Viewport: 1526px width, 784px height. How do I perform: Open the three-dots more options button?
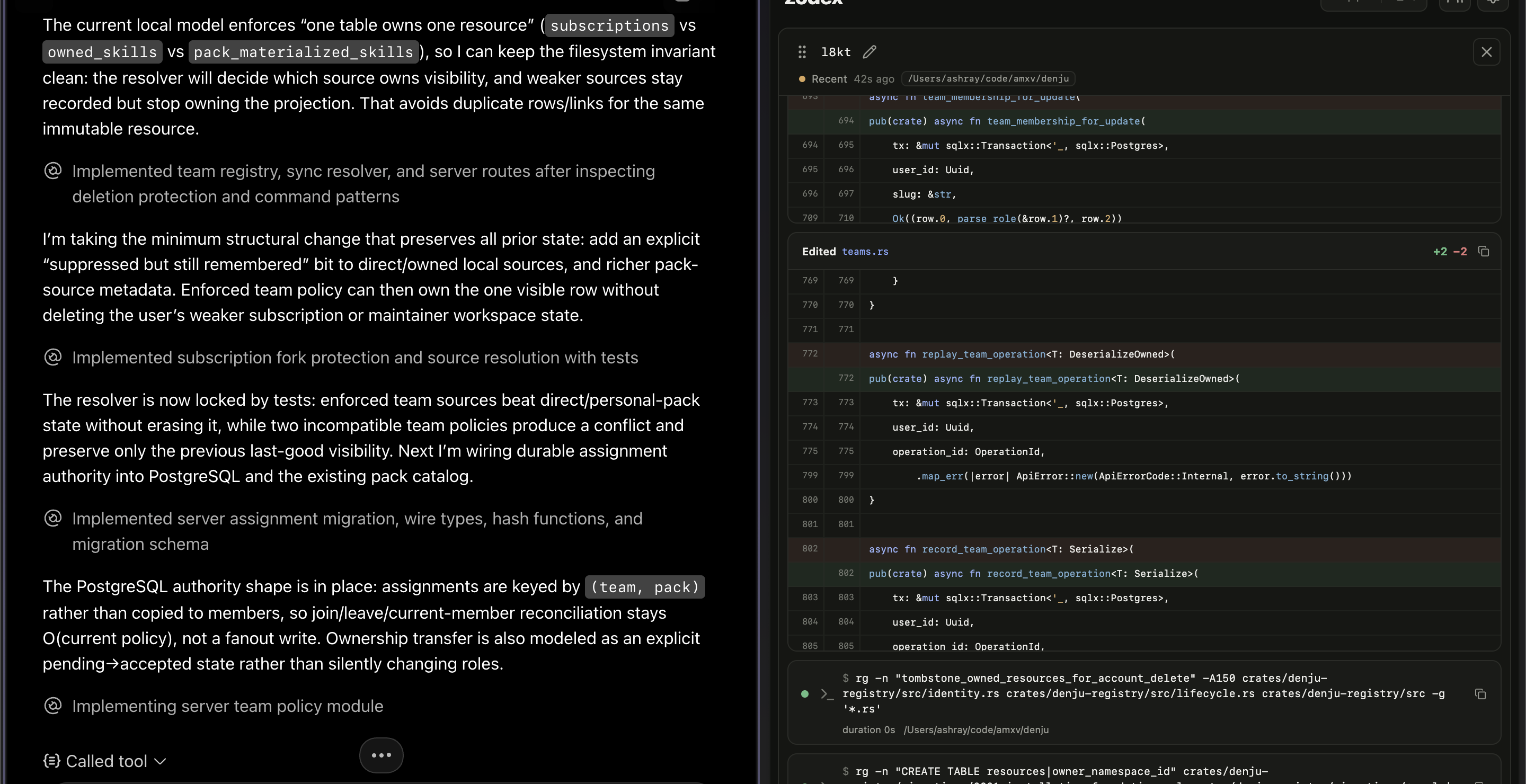[381, 755]
